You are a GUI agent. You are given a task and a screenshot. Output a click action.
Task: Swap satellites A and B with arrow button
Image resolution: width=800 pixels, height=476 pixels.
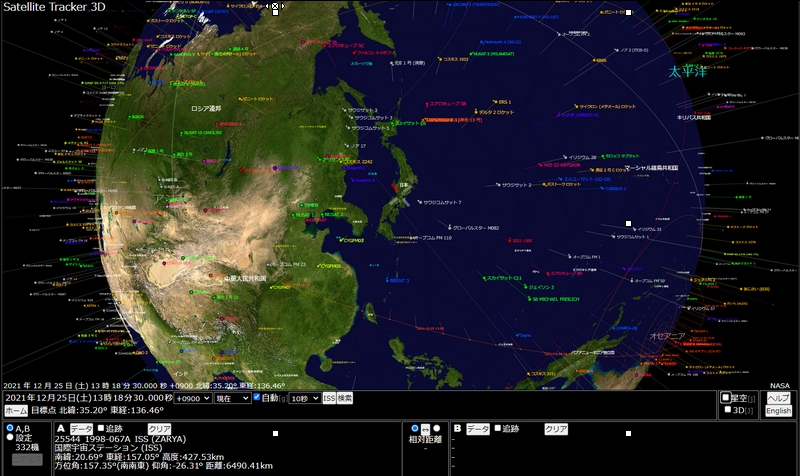coord(426,429)
